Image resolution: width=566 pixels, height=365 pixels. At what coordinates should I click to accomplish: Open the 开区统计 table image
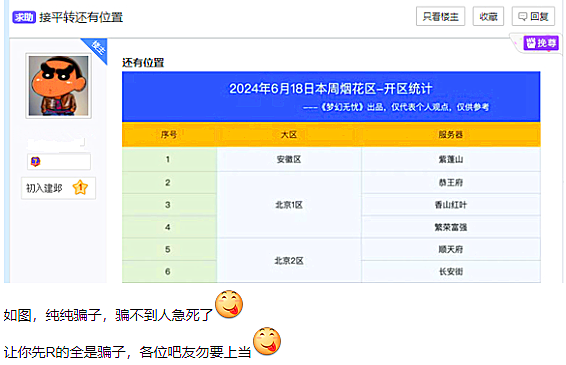[x=331, y=177]
